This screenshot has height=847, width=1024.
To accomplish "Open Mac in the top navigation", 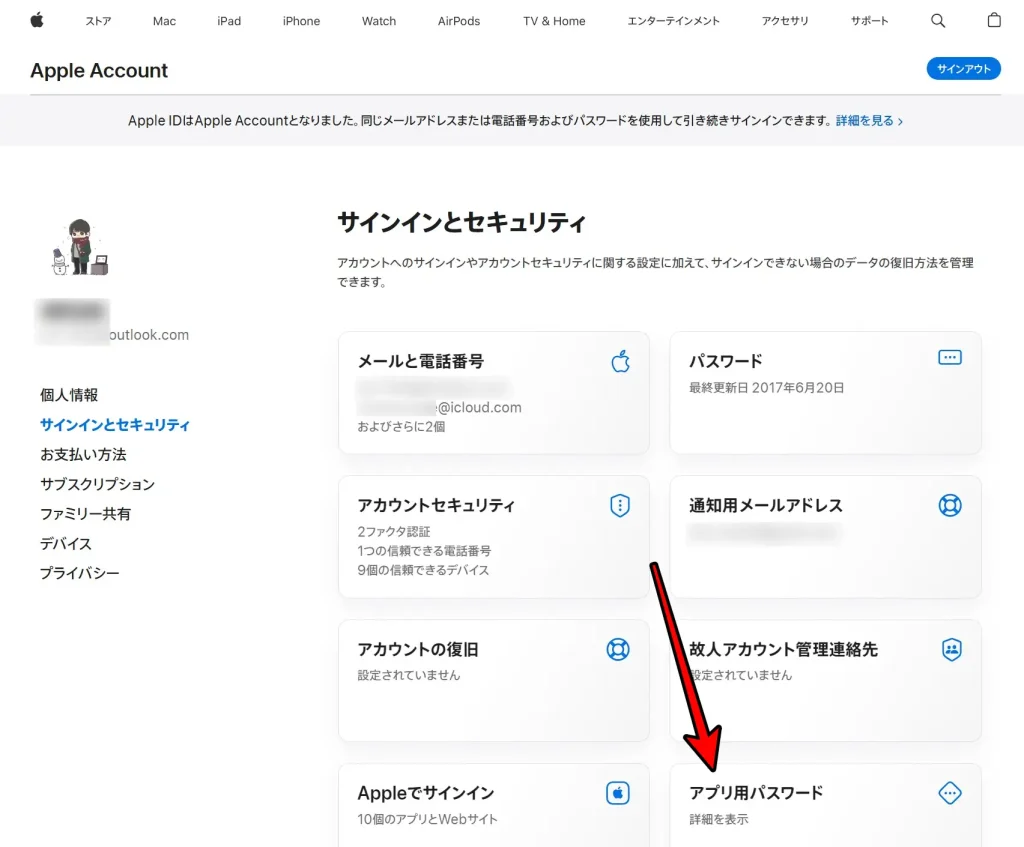I will coord(164,21).
